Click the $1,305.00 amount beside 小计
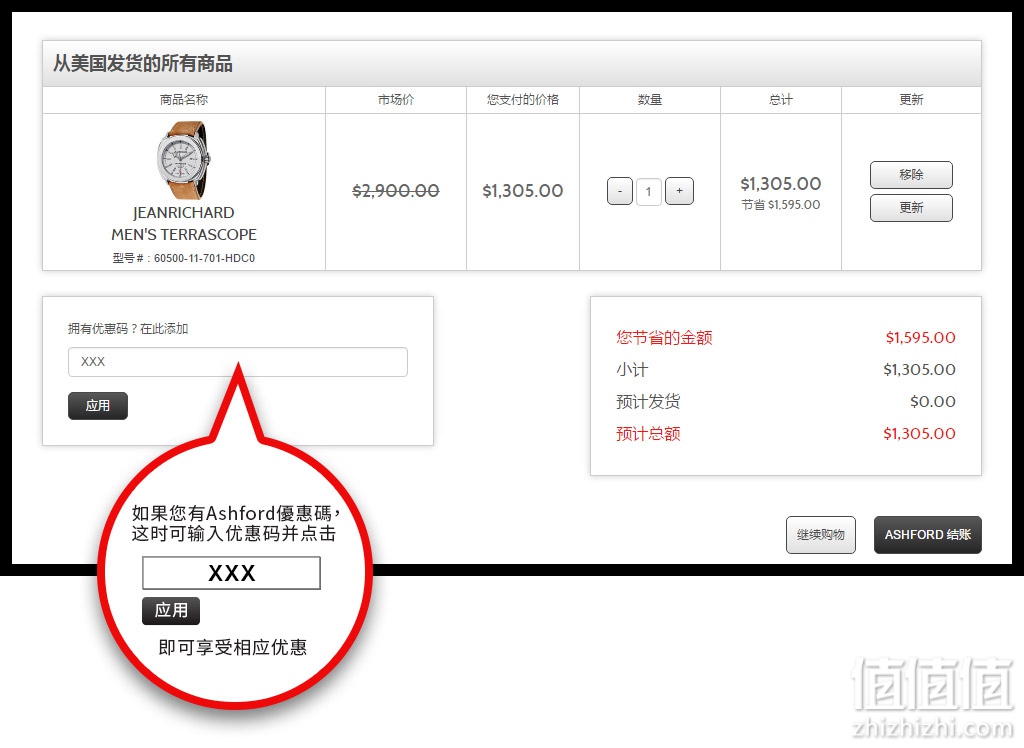 920,370
